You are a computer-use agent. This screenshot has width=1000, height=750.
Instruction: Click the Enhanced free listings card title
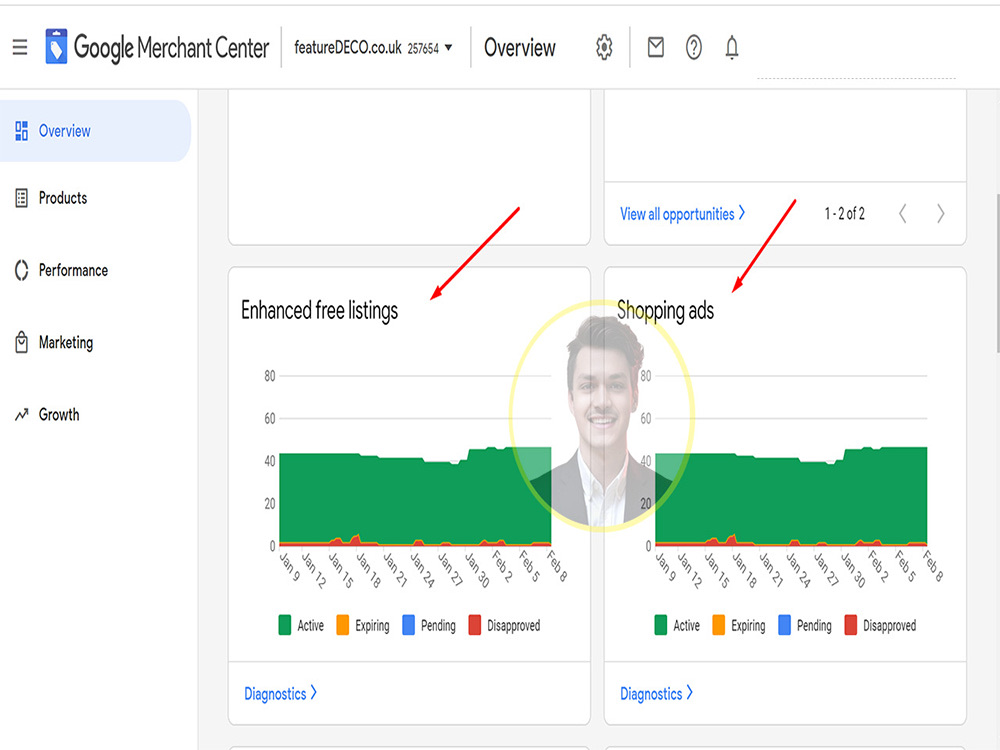[319, 311]
